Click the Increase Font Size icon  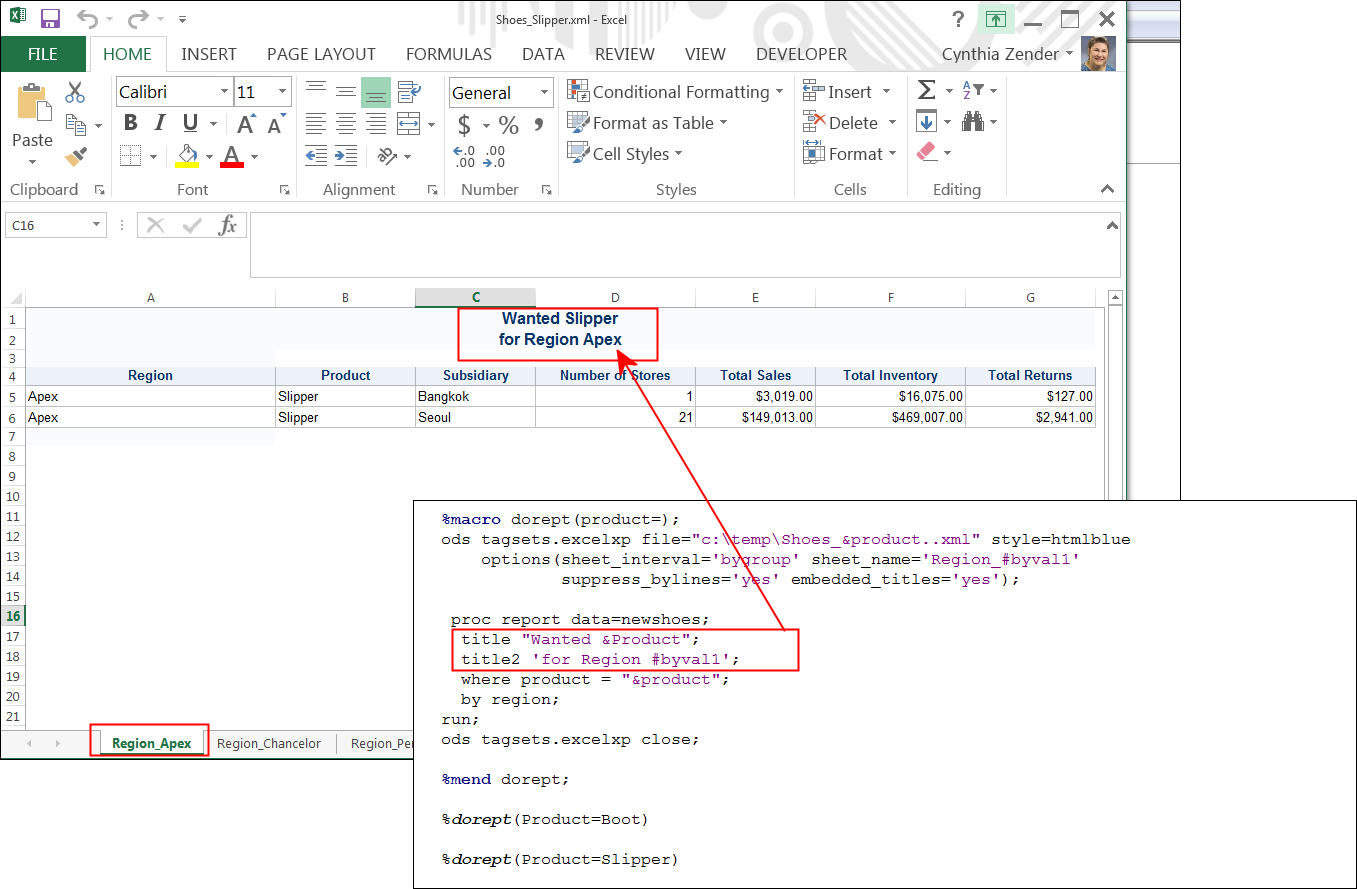point(246,125)
